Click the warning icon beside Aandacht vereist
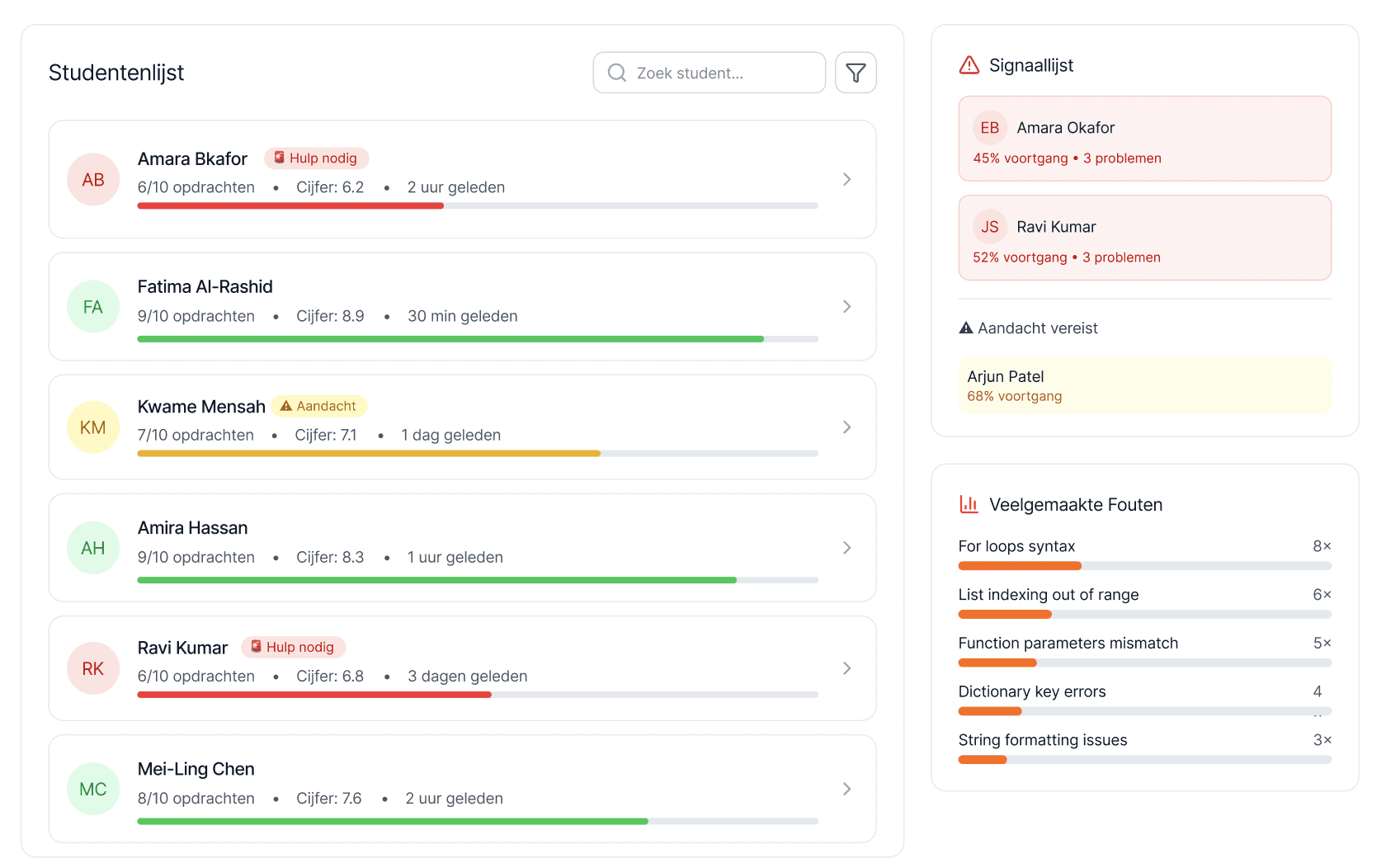Image resolution: width=1386 pixels, height=868 pixels. click(965, 328)
